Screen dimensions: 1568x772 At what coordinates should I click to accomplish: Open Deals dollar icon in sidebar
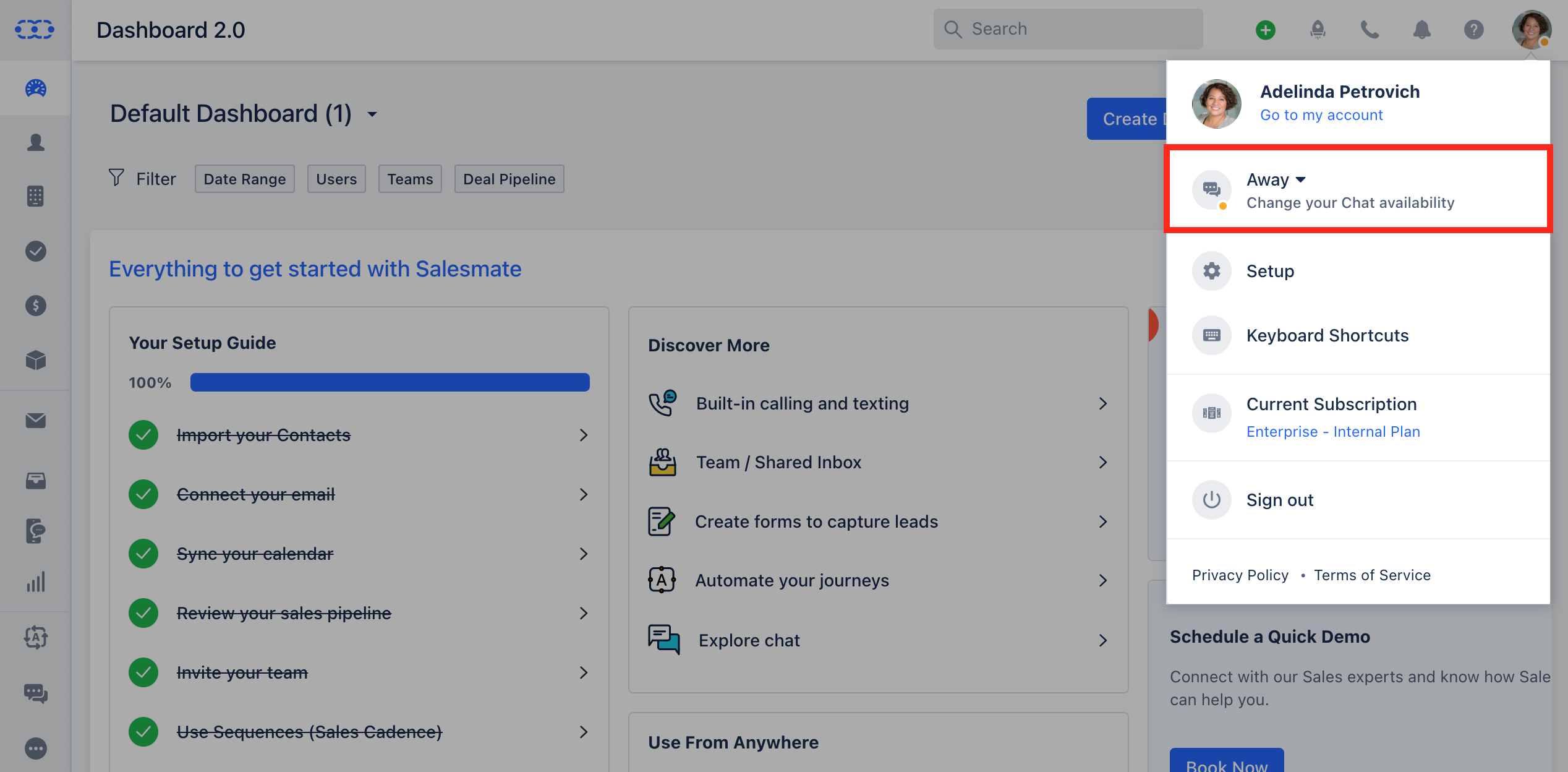coord(35,306)
